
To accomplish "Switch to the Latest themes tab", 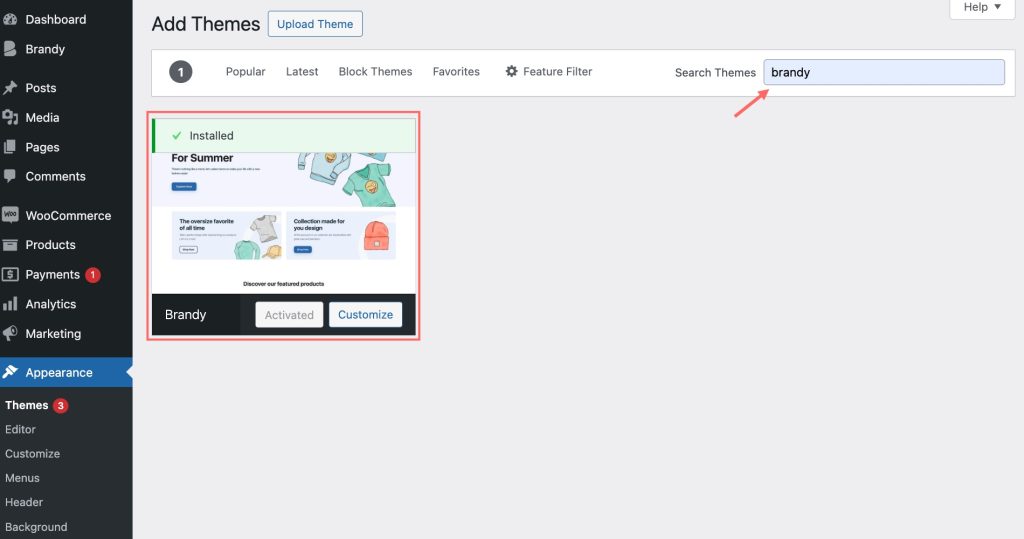I will point(302,72).
